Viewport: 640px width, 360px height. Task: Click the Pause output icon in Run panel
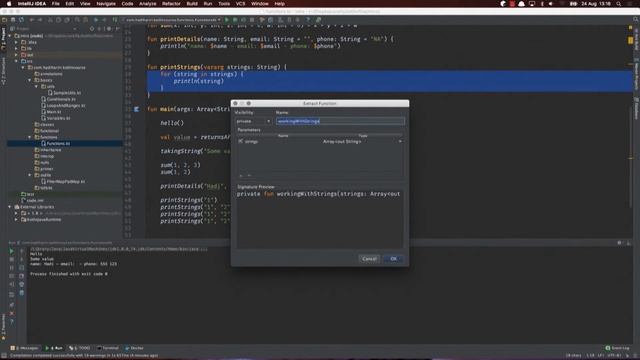(x=11, y=268)
